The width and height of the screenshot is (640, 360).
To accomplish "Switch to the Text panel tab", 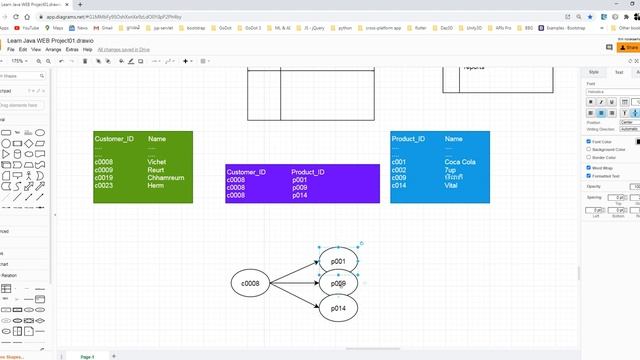I will click(x=619, y=72).
